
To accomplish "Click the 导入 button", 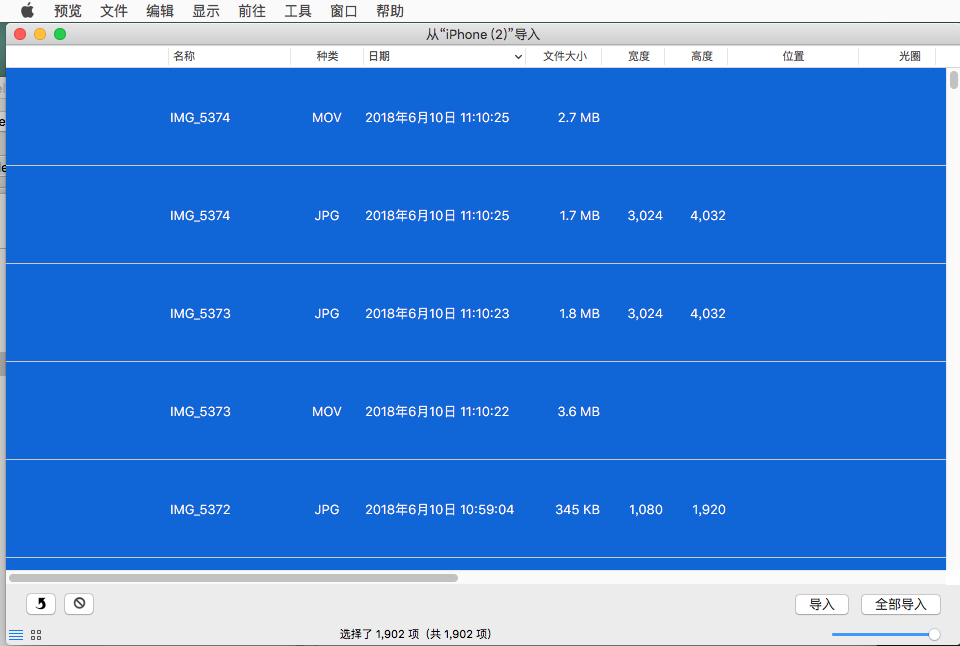I will click(x=822, y=604).
